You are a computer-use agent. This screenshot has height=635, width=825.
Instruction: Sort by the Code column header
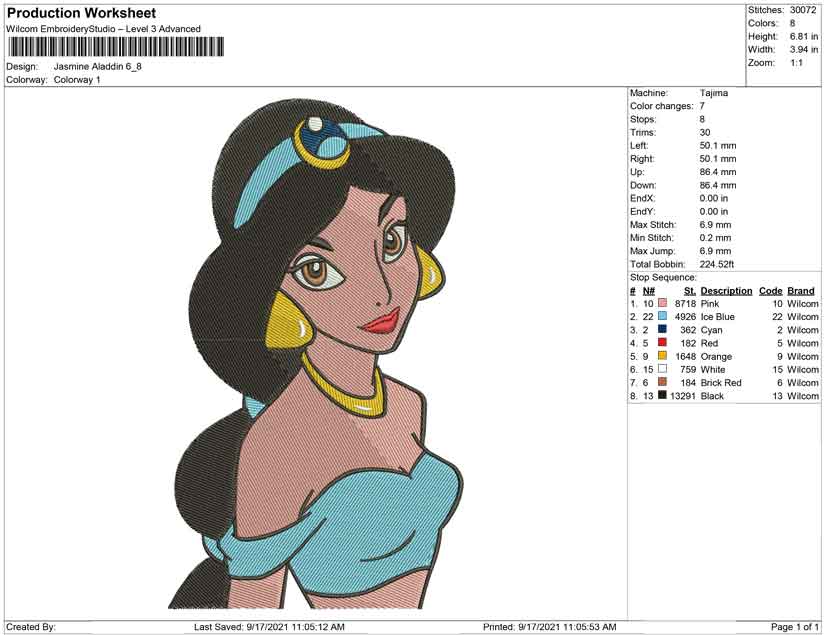(x=769, y=290)
